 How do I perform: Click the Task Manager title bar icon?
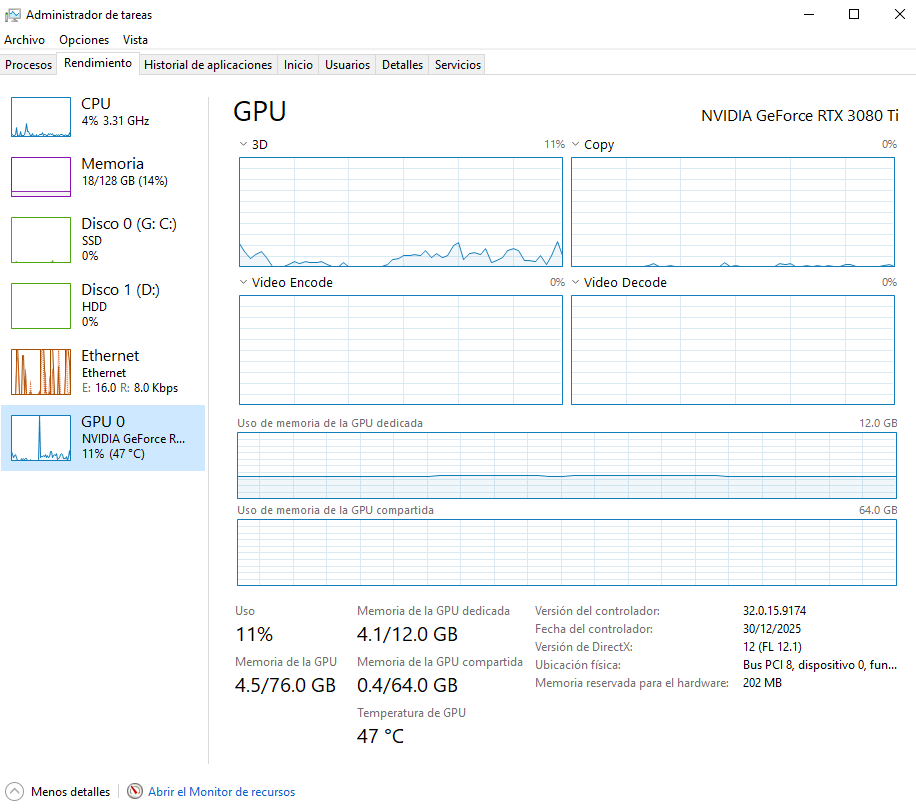click(12, 15)
